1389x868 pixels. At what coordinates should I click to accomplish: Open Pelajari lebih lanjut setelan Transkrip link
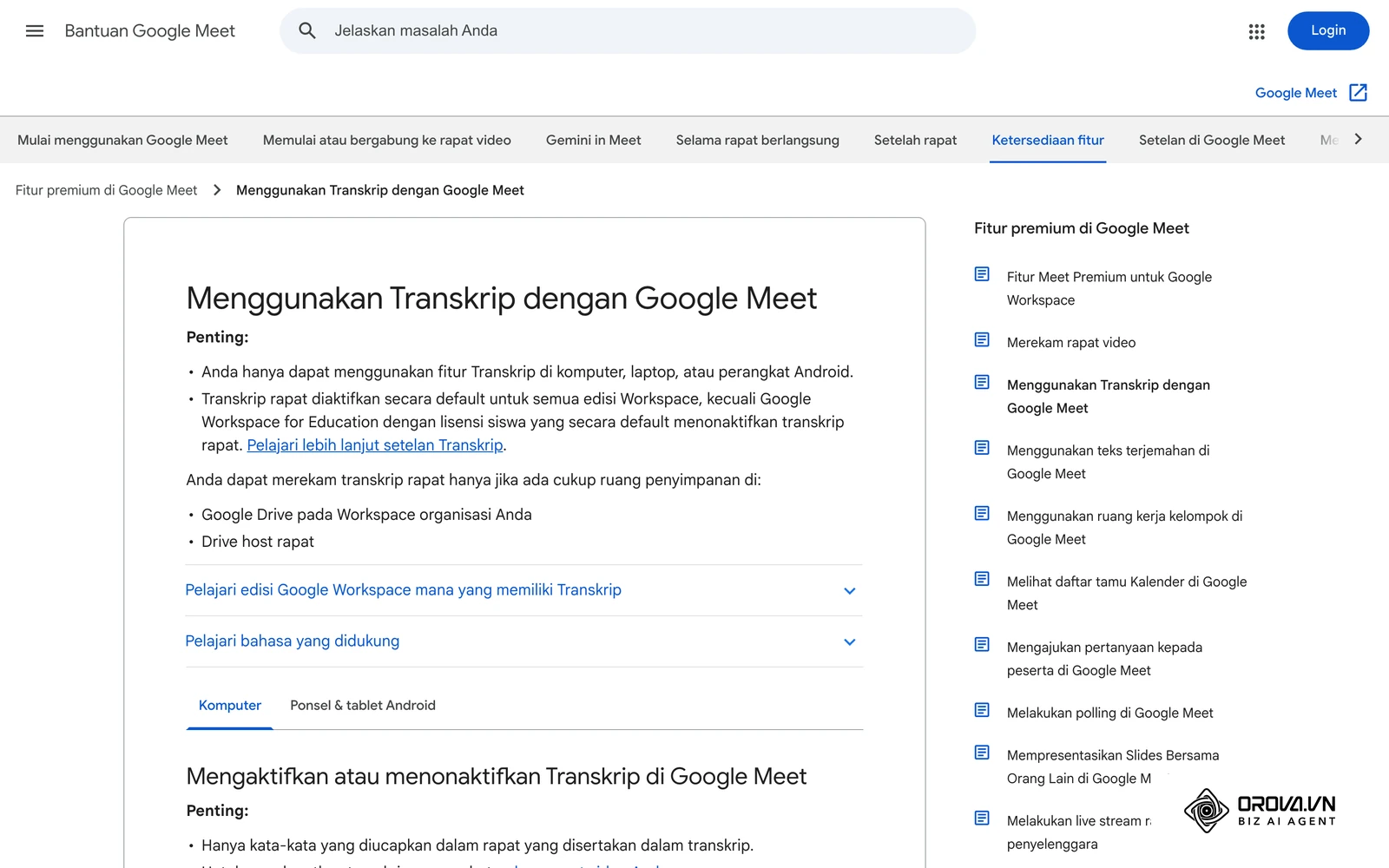point(375,445)
